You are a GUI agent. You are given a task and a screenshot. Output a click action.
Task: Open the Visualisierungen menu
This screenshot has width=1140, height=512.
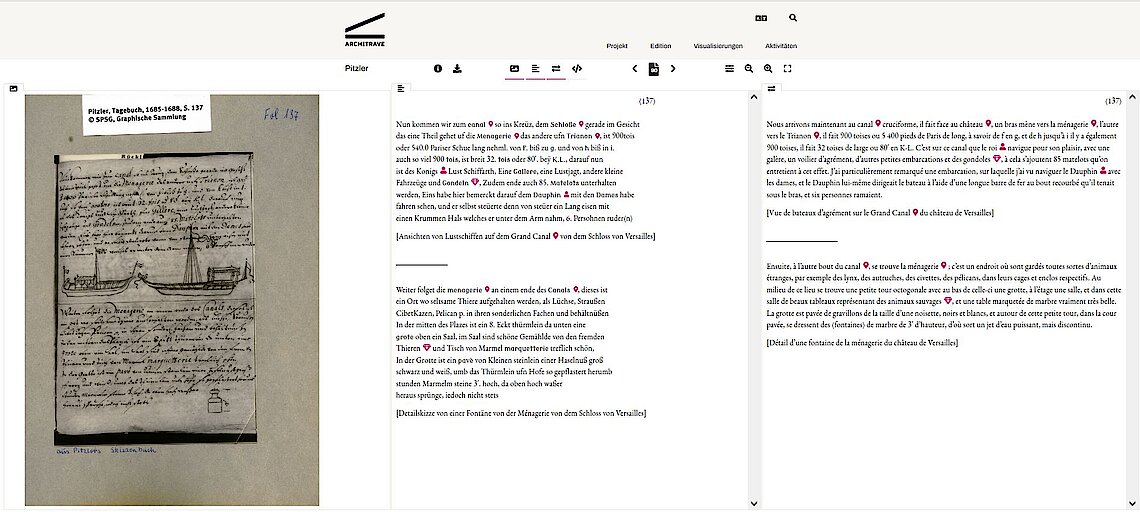pos(718,46)
